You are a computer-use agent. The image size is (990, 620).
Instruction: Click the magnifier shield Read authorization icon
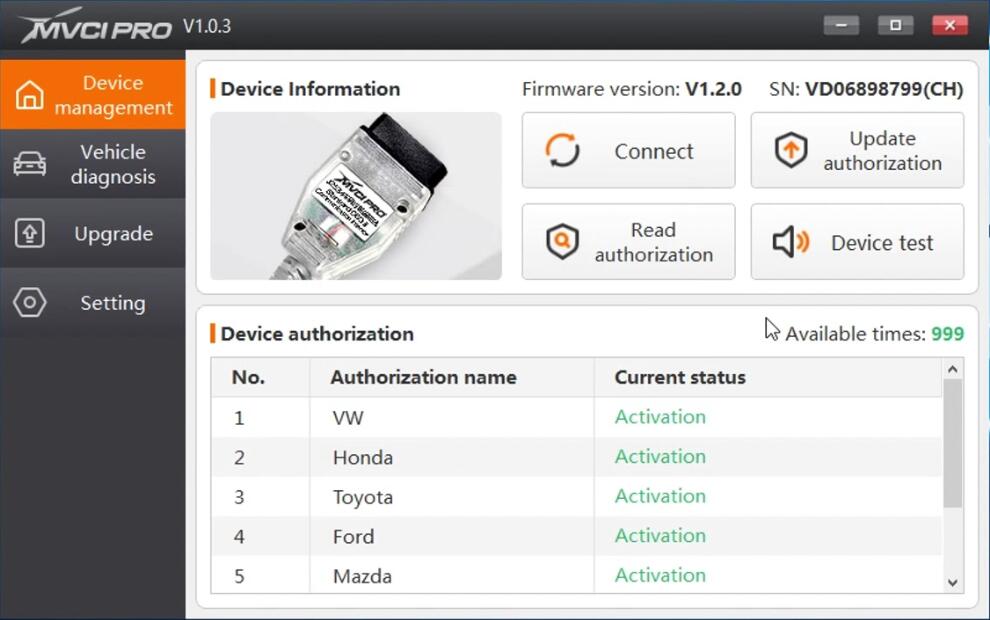pyautogui.click(x=562, y=241)
